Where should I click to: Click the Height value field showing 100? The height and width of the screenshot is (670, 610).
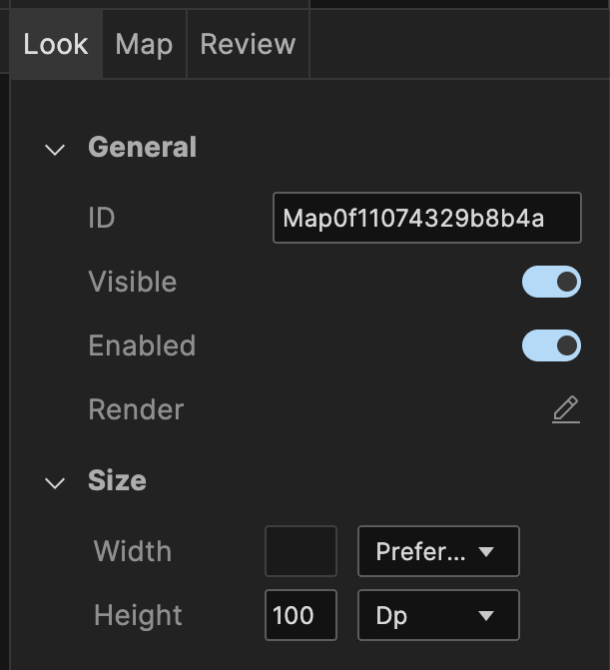(301, 615)
